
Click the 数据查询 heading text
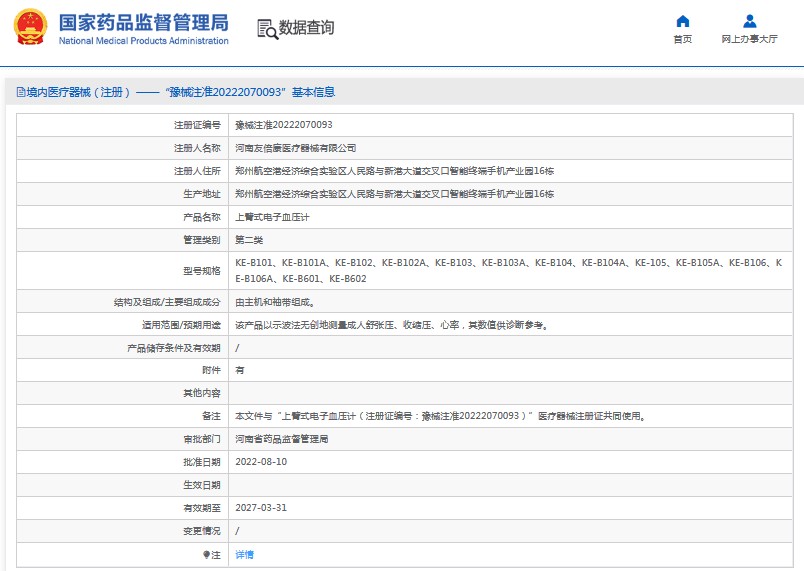[x=306, y=27]
